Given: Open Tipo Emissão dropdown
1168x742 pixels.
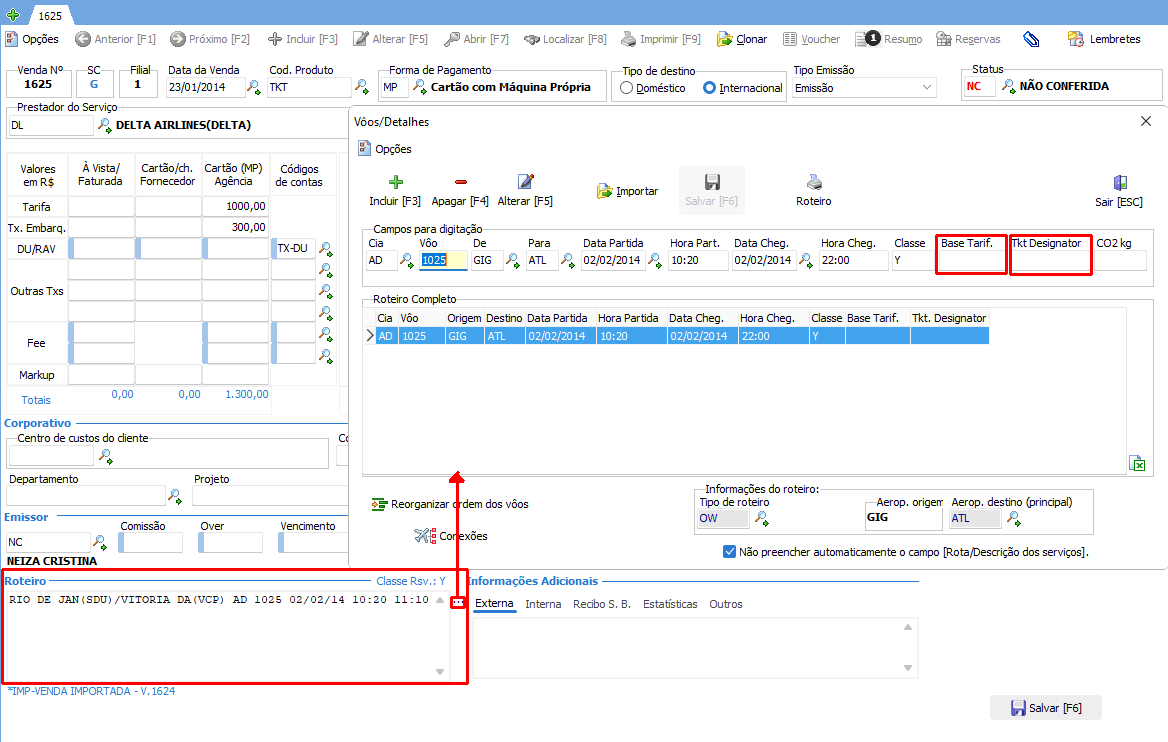Looking at the screenshot, I should [x=863, y=88].
